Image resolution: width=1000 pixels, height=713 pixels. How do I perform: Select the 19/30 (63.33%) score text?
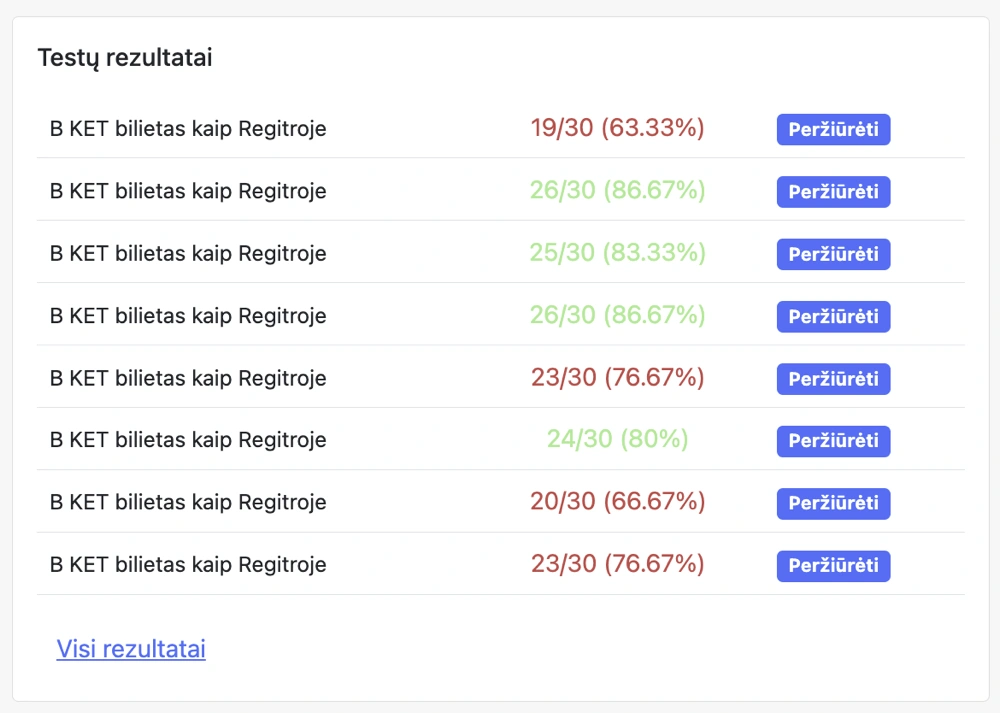click(617, 128)
